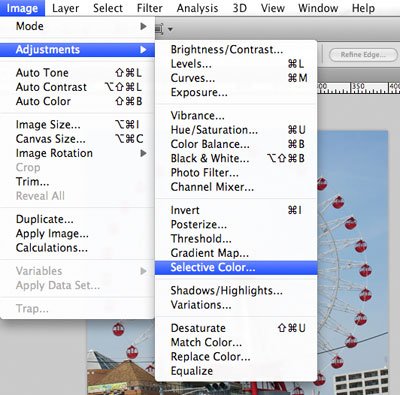
Task: Click the horizontal ruler at 350
Action: tap(358, 87)
